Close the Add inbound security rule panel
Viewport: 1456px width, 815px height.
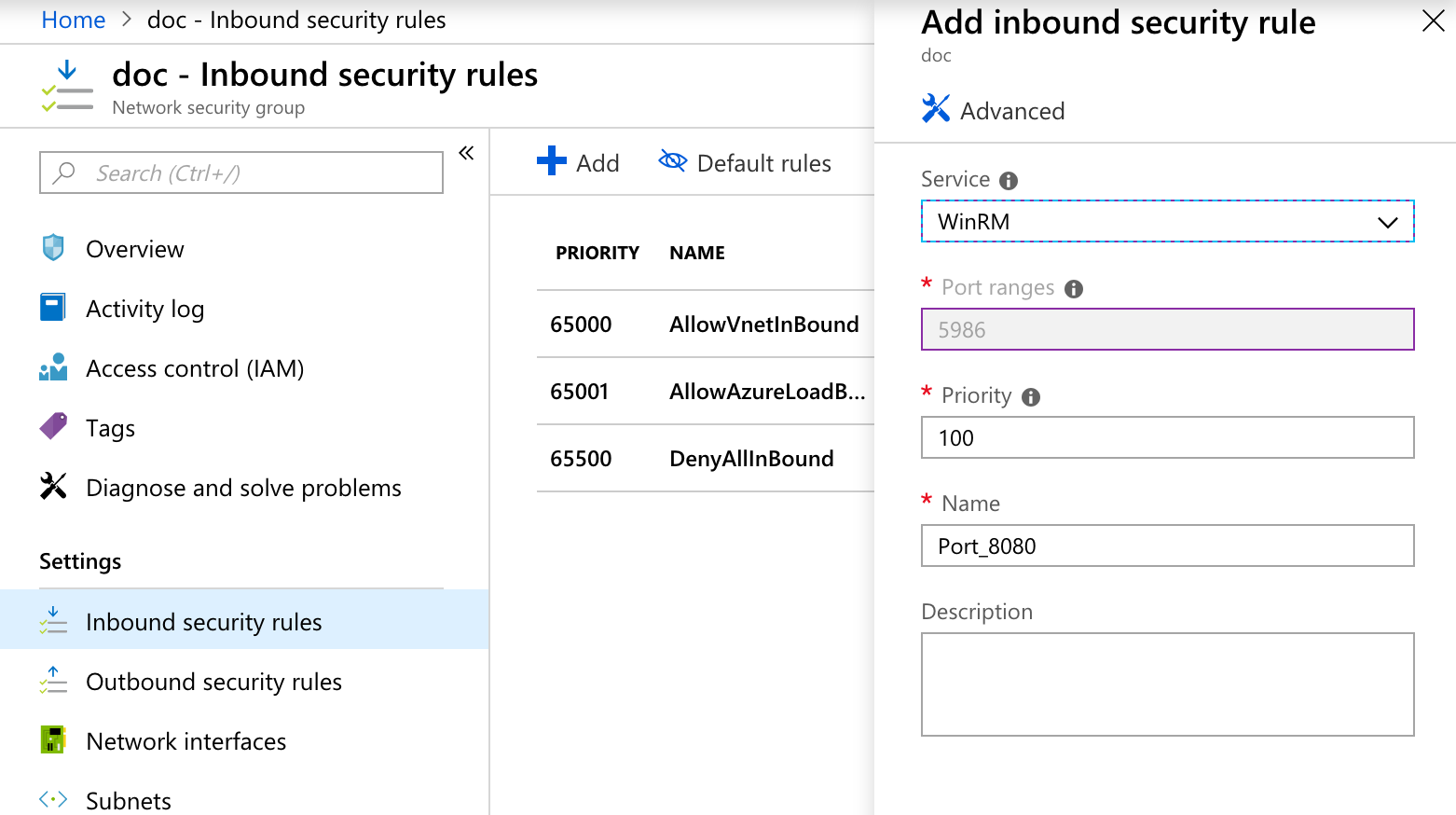[1433, 21]
